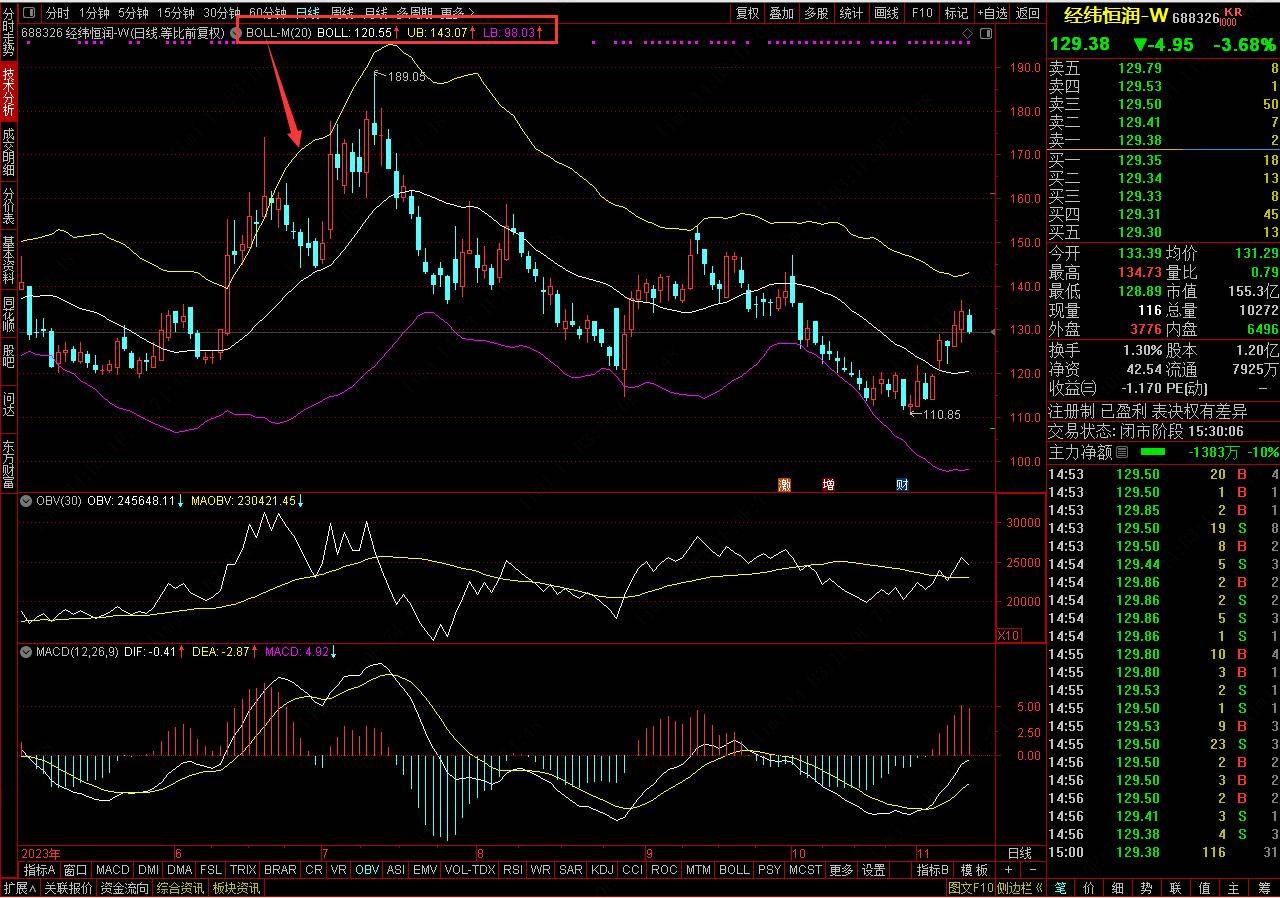The width and height of the screenshot is (1280, 898).
Task: Open 成交明细 in the left sidebar
Action: point(8,152)
